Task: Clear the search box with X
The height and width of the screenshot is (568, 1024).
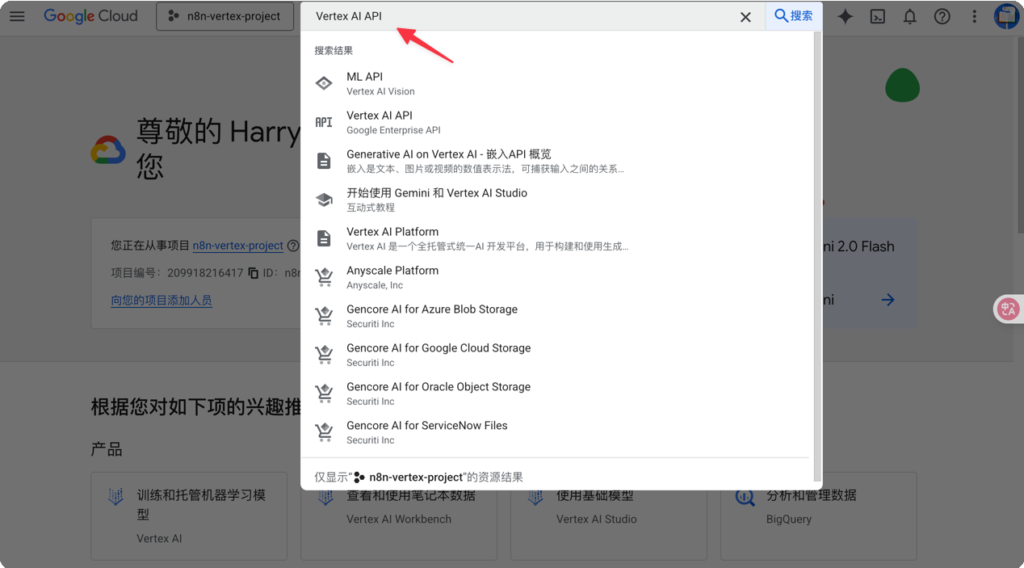Action: tap(745, 17)
